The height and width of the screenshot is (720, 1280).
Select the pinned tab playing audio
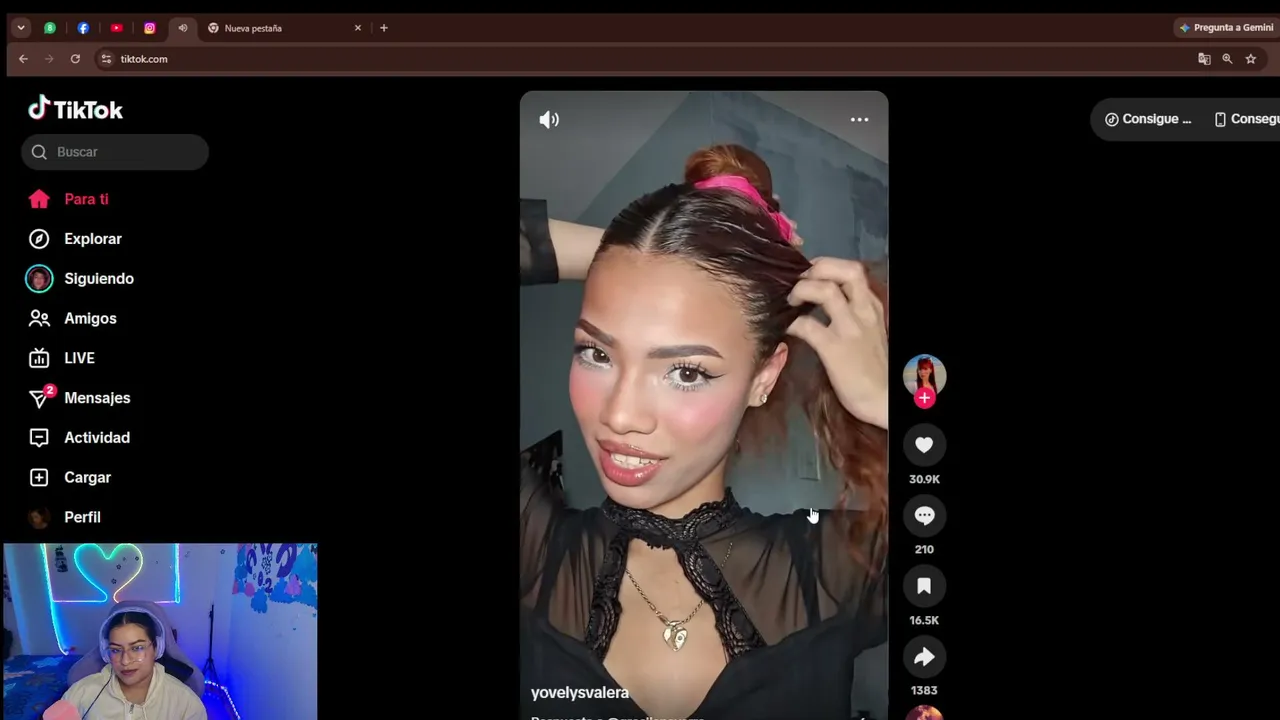[182, 28]
